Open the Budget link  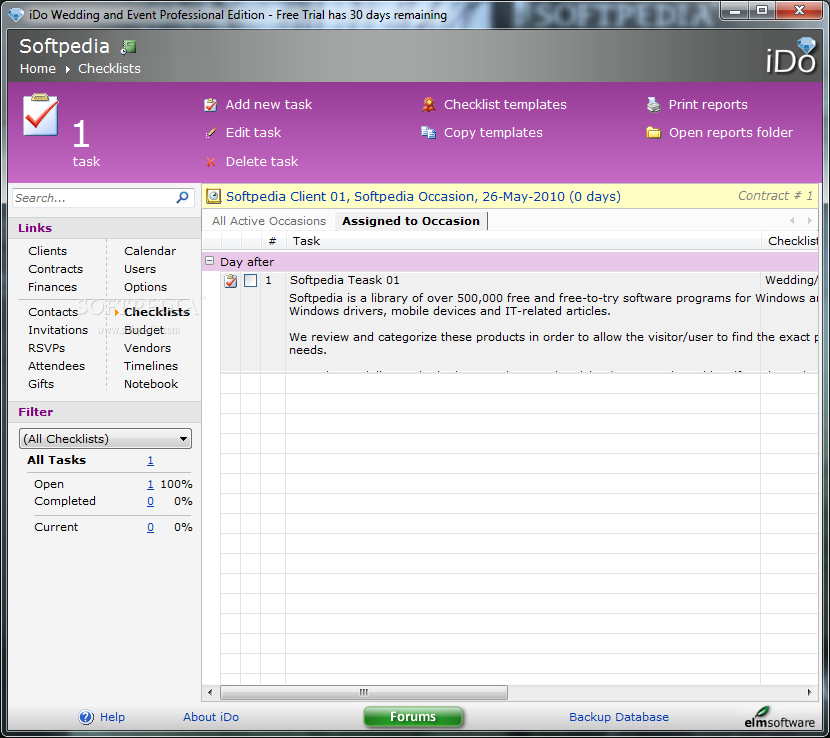pyautogui.click(x=144, y=330)
